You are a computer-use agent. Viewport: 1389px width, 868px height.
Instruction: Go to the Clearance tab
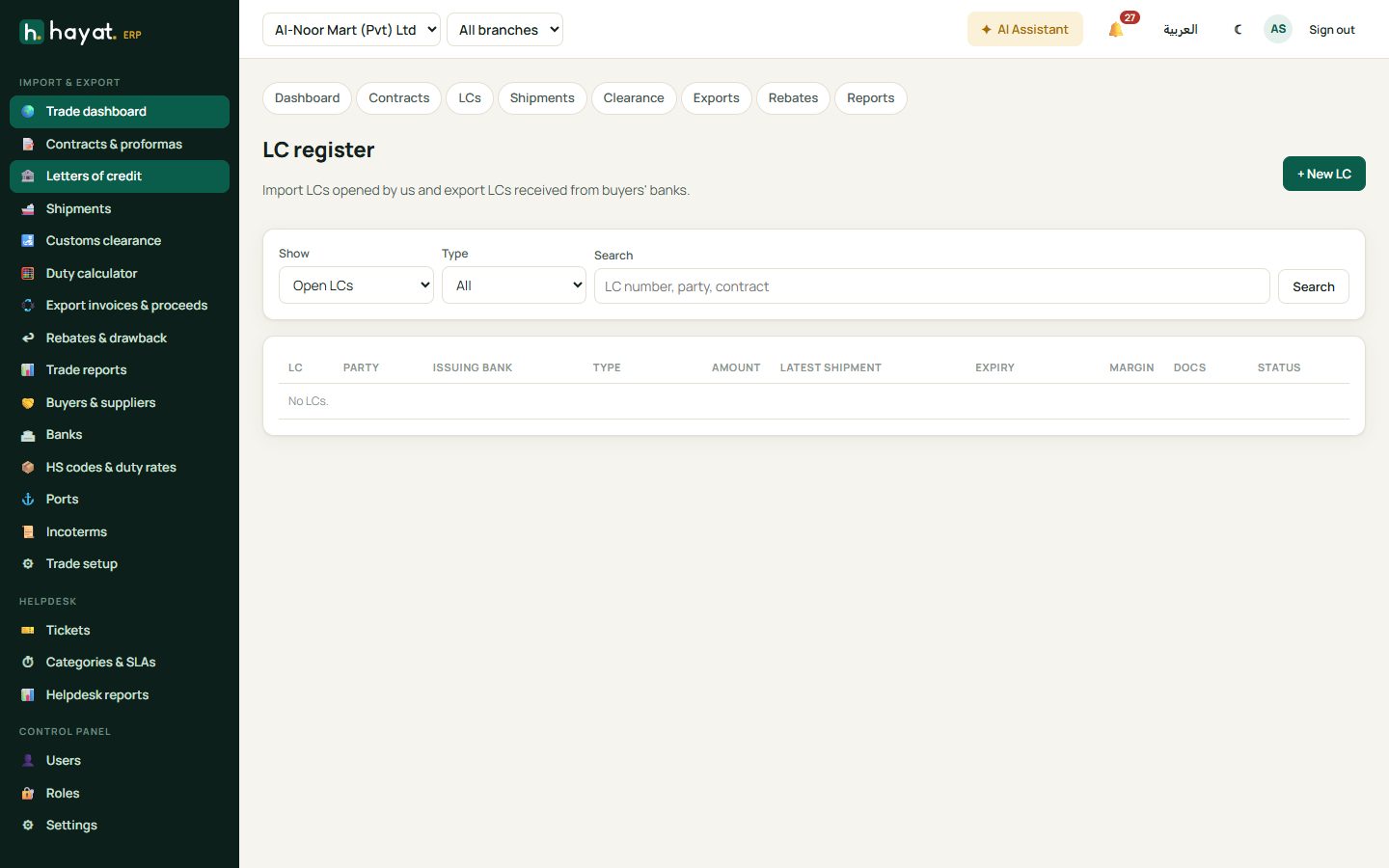(x=634, y=98)
